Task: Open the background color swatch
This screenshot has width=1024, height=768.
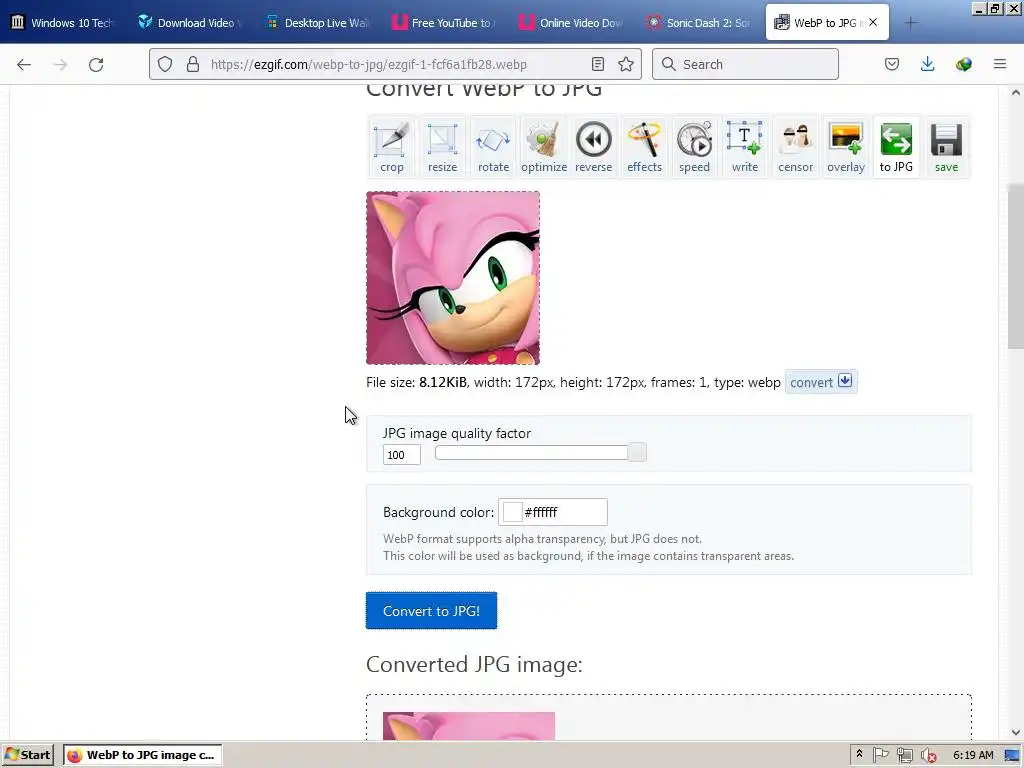Action: pyautogui.click(x=512, y=512)
